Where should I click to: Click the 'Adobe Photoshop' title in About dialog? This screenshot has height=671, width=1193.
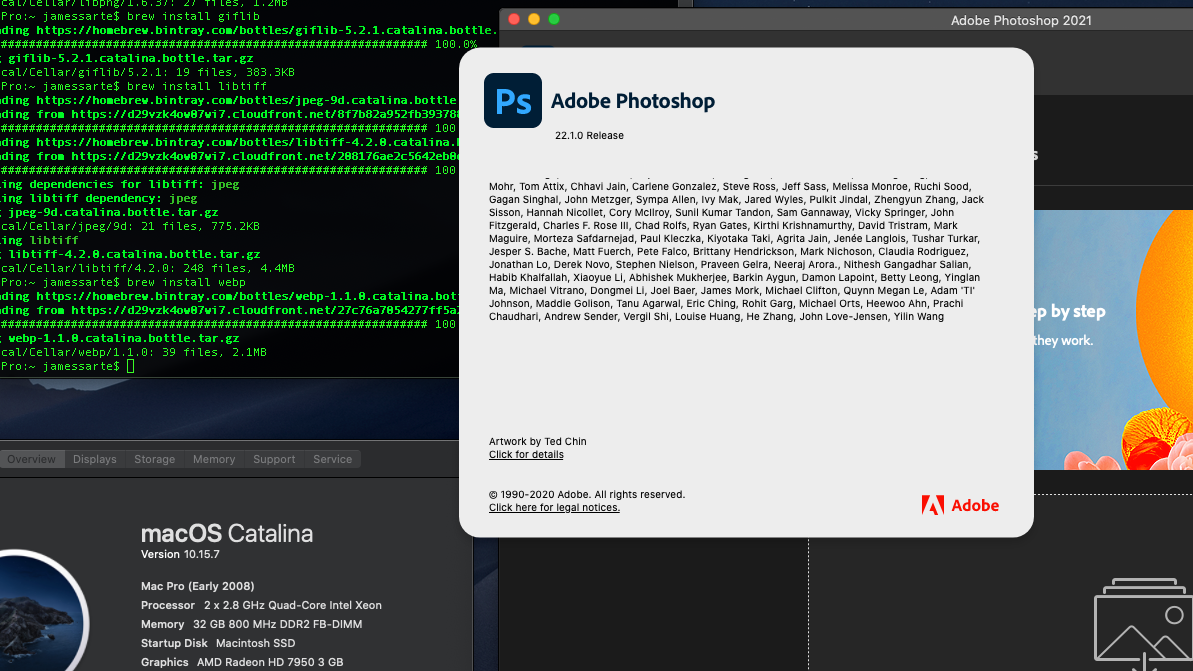tap(632, 101)
